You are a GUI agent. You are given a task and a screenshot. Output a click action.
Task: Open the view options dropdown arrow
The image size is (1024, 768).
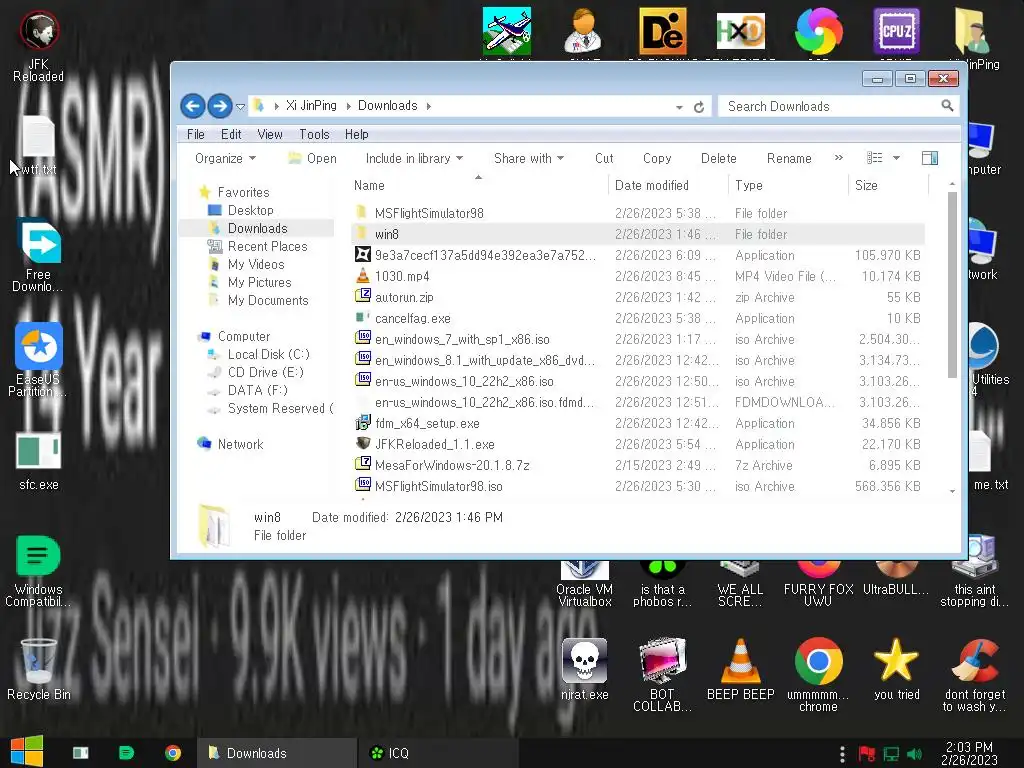896,158
